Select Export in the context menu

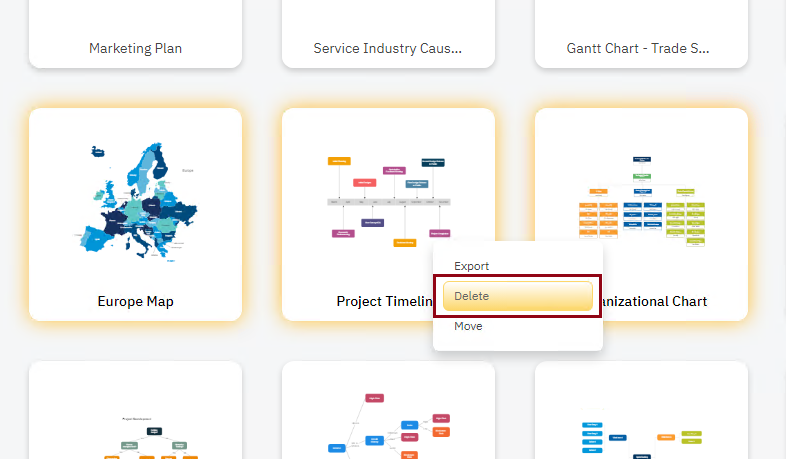pos(472,266)
